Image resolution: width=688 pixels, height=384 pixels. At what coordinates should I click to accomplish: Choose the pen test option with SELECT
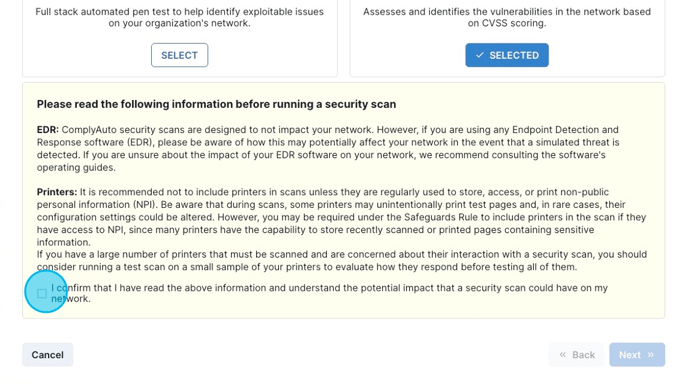pyautogui.click(x=179, y=55)
